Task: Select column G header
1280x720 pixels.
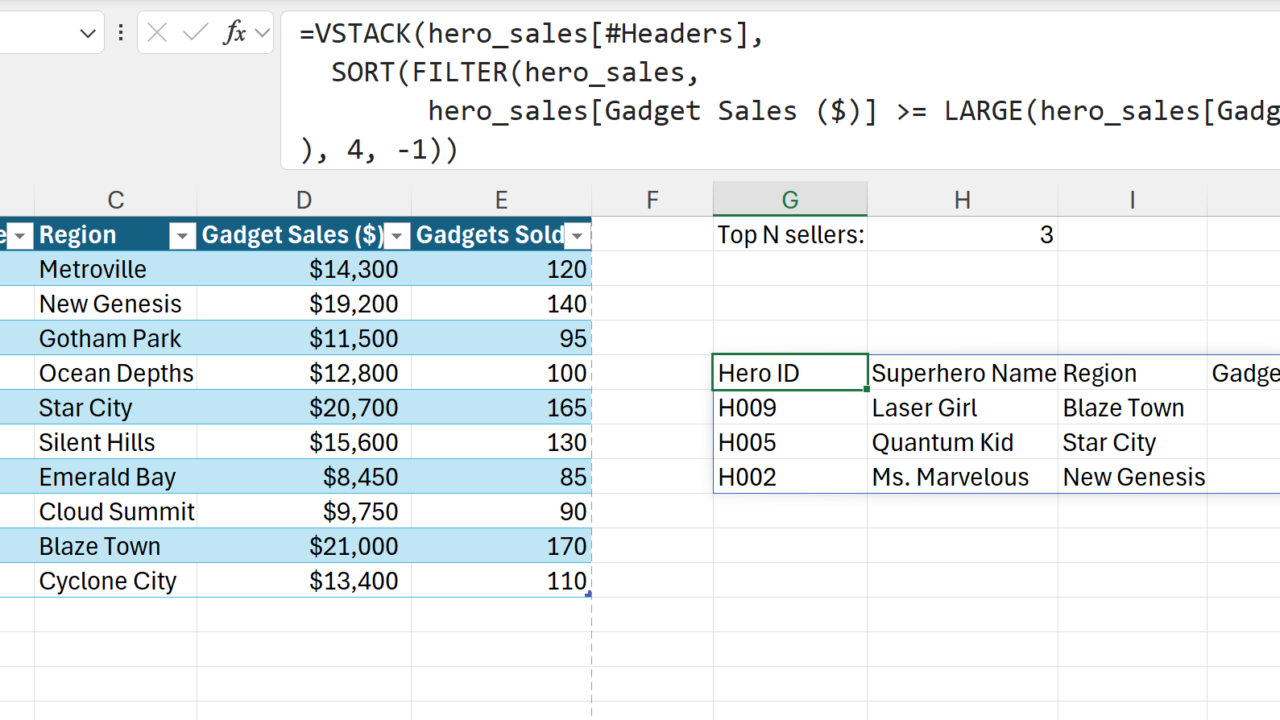Action: tap(790, 200)
